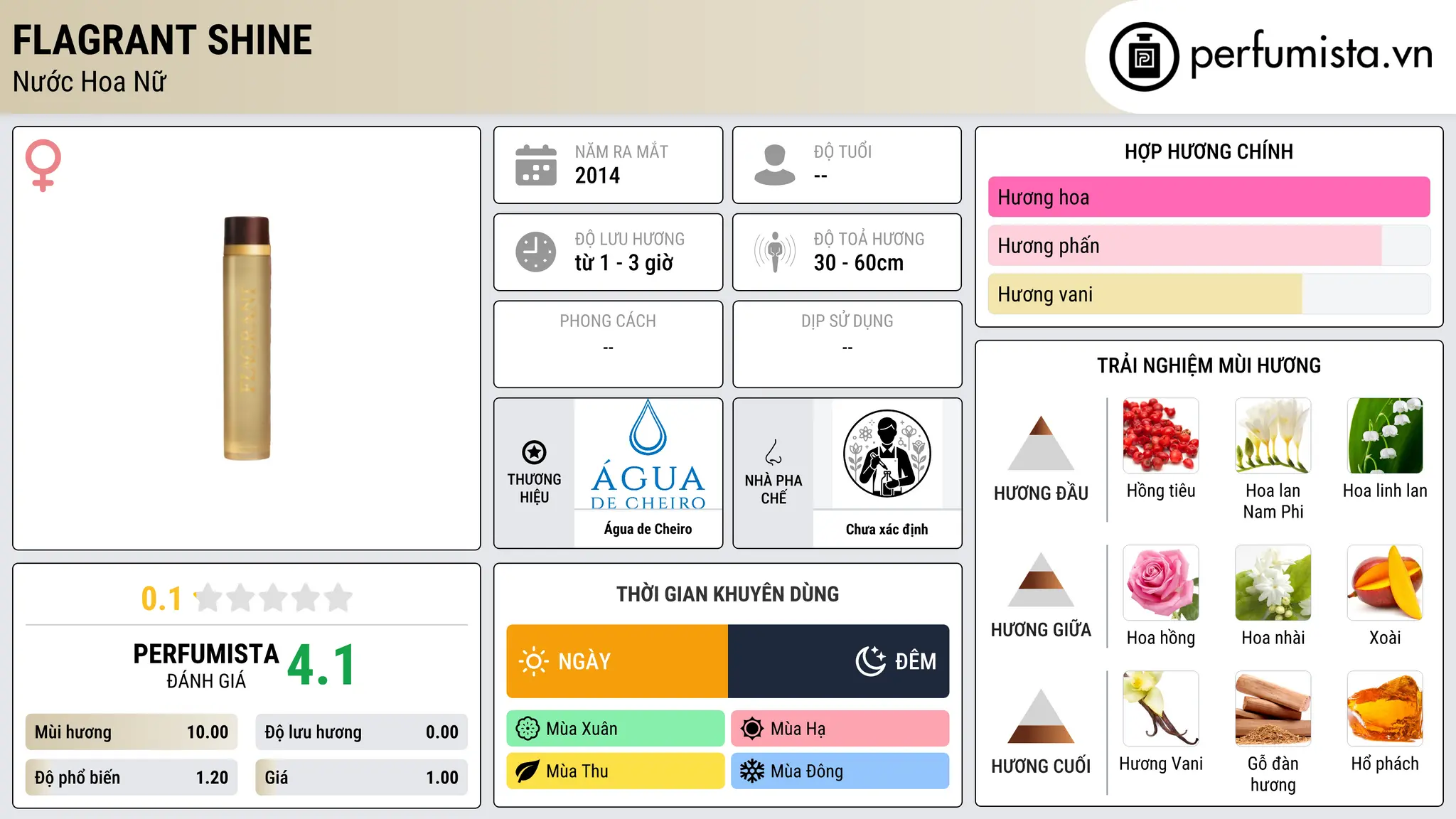Click the Thời gian khuyên dùng heading

[x=727, y=594]
